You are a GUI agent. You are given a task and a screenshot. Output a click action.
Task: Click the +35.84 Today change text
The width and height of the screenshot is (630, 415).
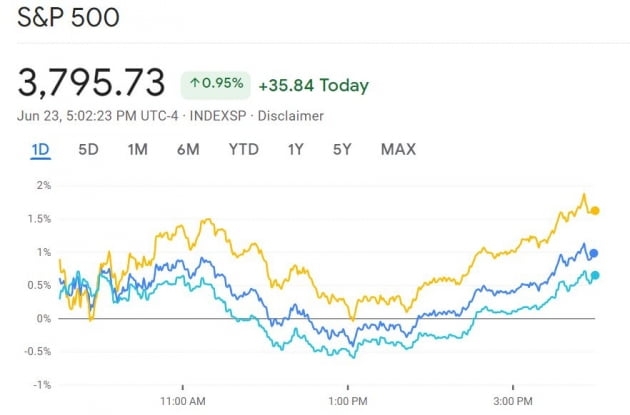point(313,85)
